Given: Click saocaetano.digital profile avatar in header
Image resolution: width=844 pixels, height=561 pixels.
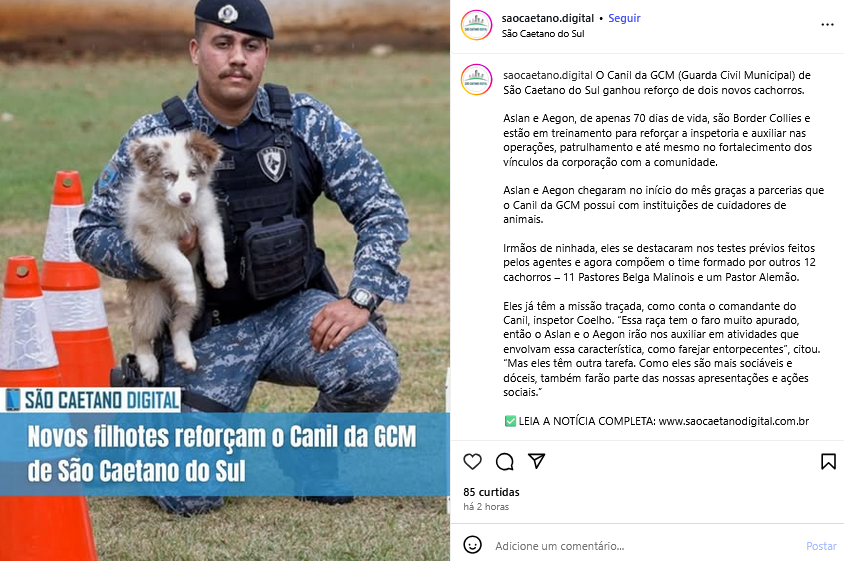Looking at the screenshot, I should click(476, 25).
